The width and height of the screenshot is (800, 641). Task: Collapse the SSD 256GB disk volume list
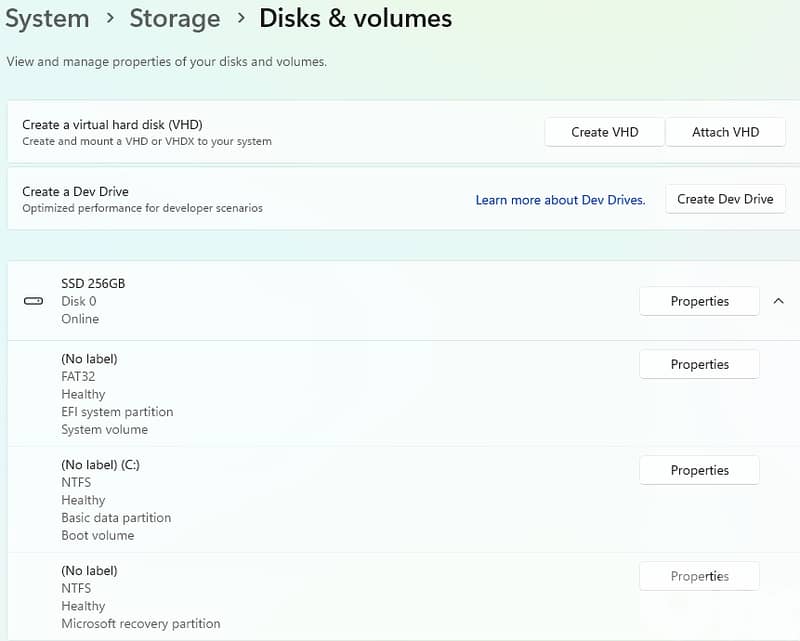pyautogui.click(x=778, y=301)
